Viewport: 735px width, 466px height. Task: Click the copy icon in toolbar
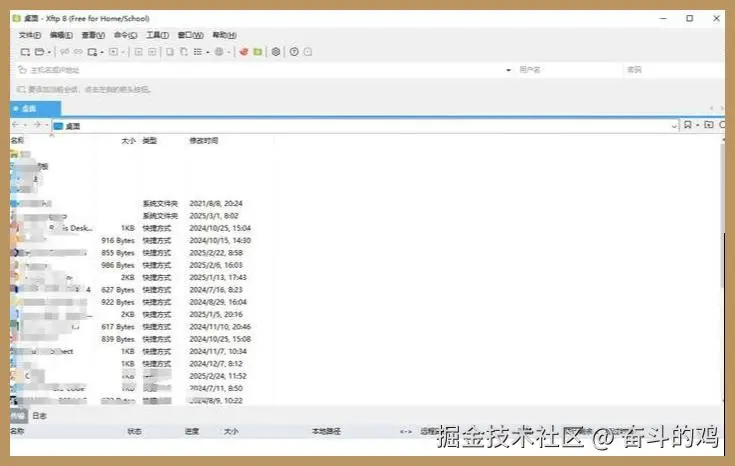click(x=170, y=52)
